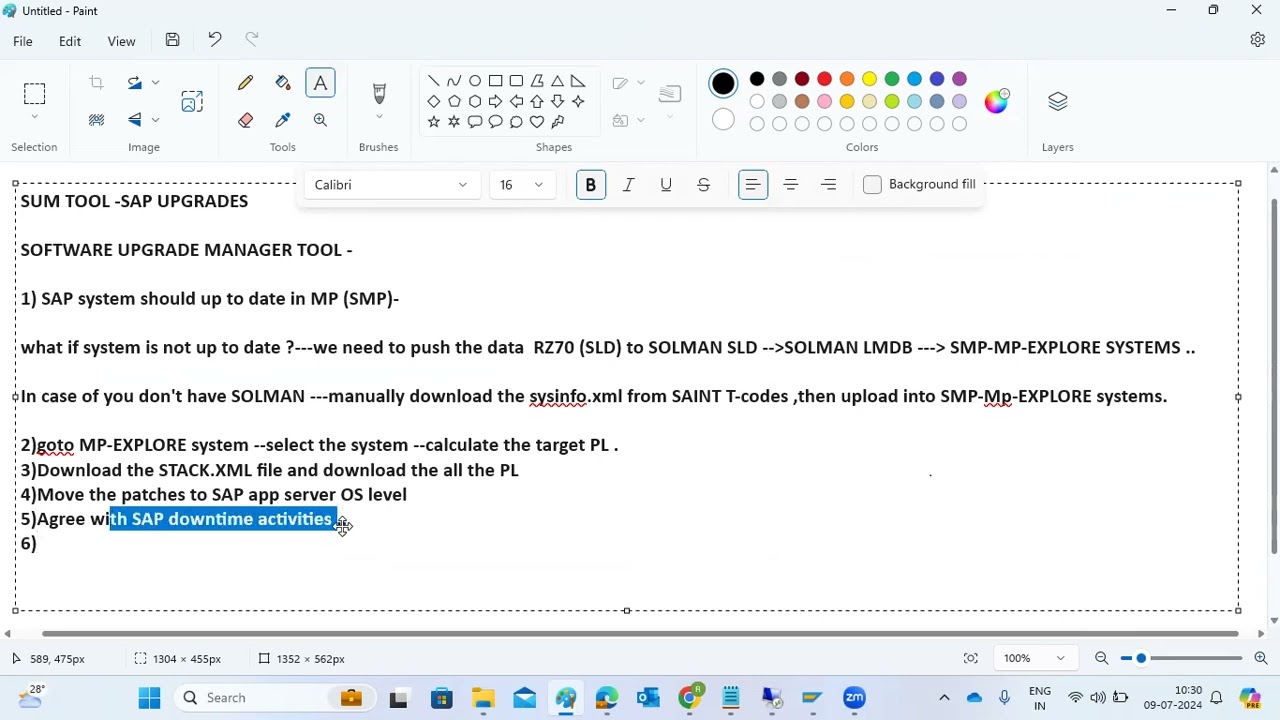Image resolution: width=1280 pixels, height=720 pixels.
Task: Toggle Bold formatting
Action: 590,185
